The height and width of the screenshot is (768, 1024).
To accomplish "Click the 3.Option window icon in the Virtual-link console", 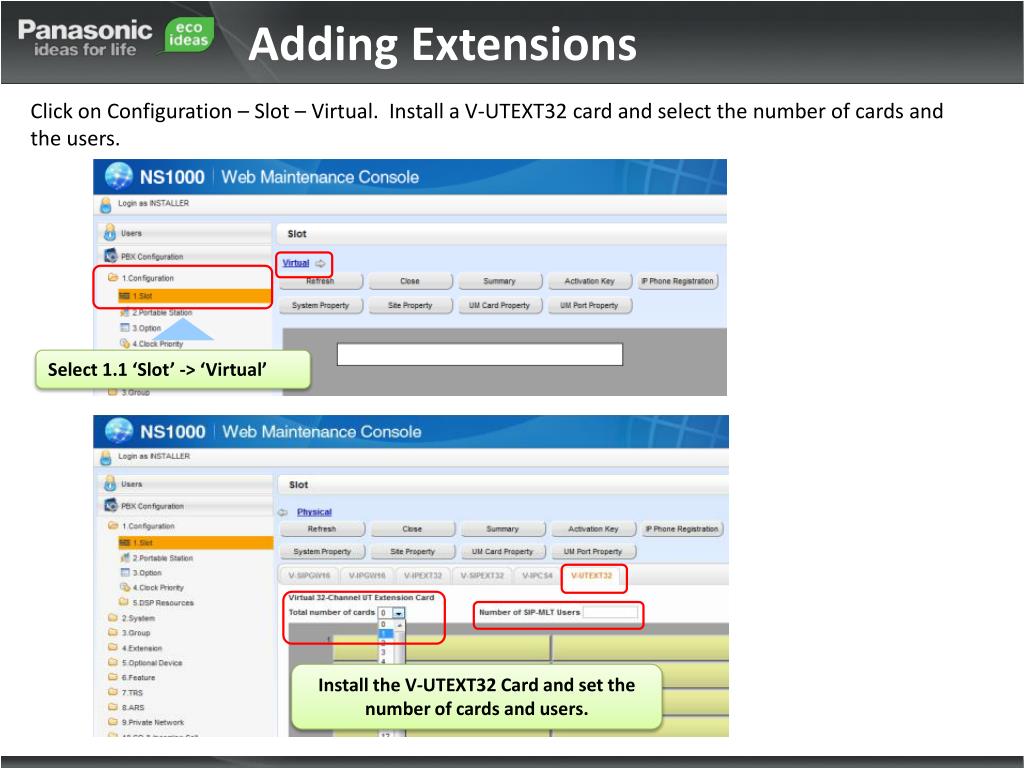I will tap(125, 328).
